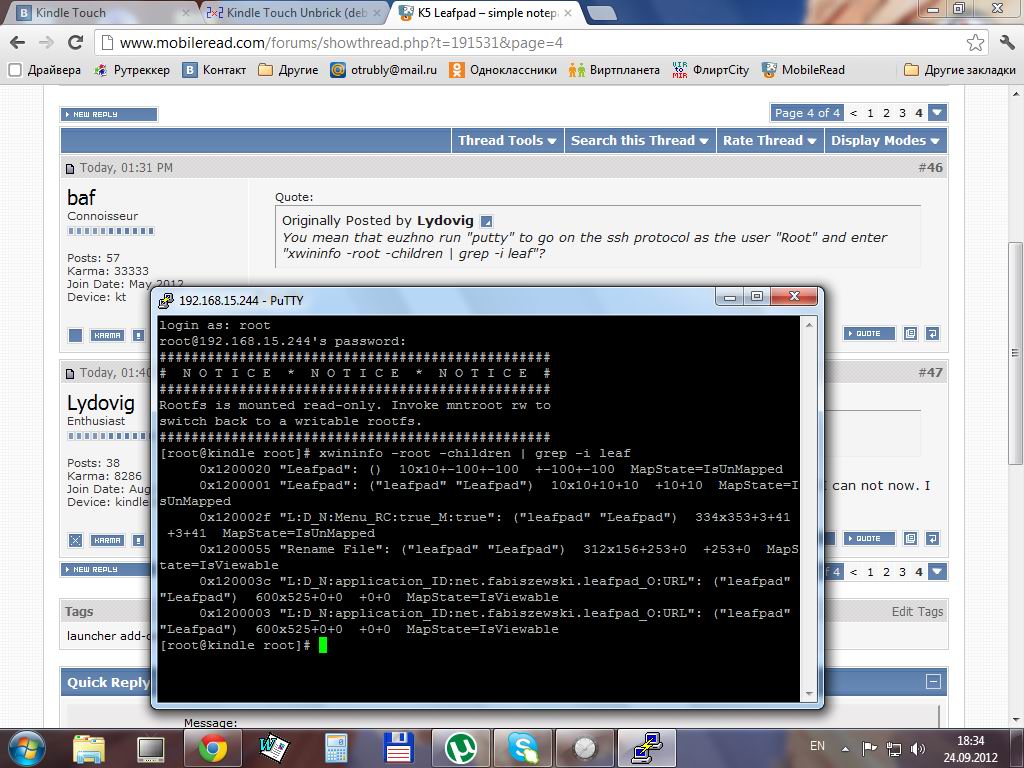
Task: Go to page 2 in bottom pagination
Action: click(886, 571)
